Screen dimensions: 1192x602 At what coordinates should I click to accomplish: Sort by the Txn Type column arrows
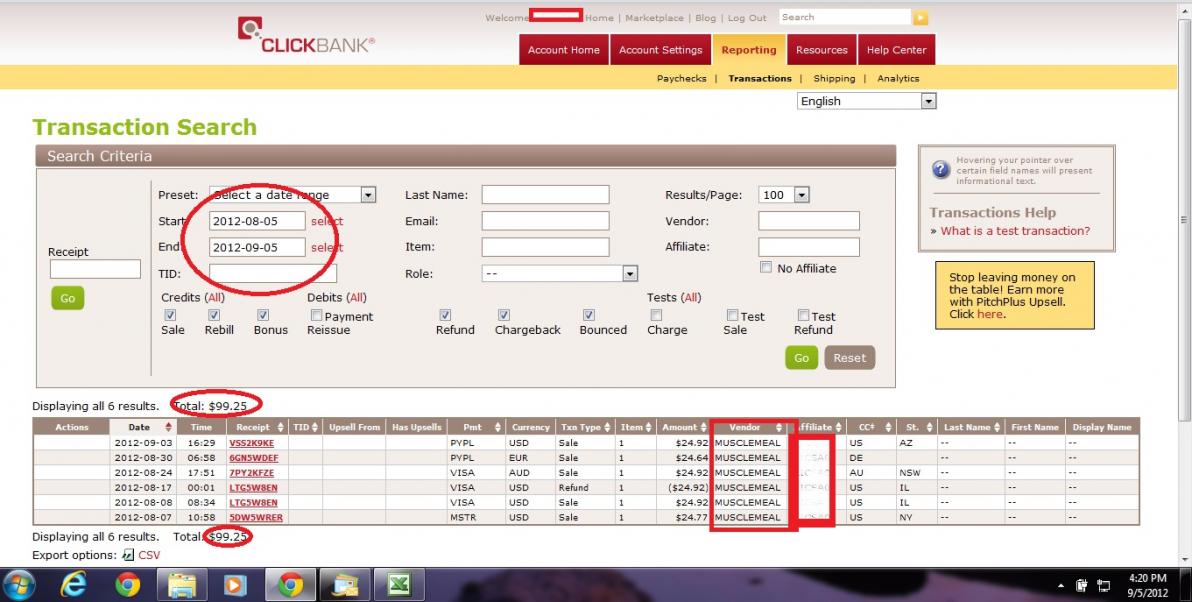click(x=607, y=427)
